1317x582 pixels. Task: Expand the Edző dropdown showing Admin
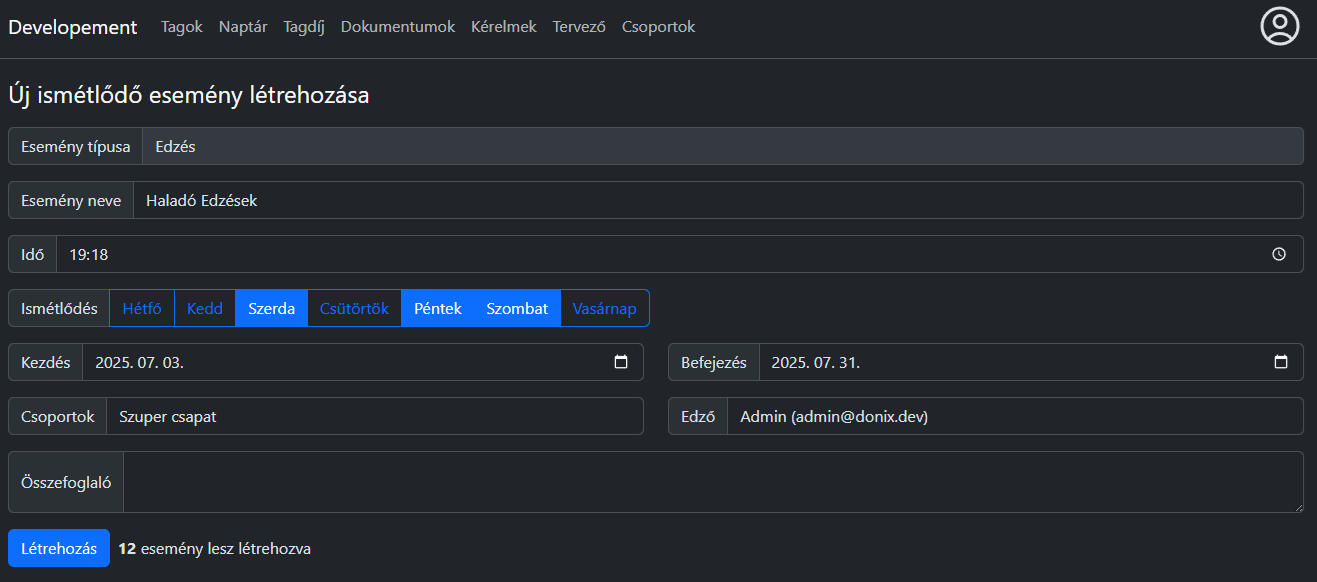click(1014, 416)
